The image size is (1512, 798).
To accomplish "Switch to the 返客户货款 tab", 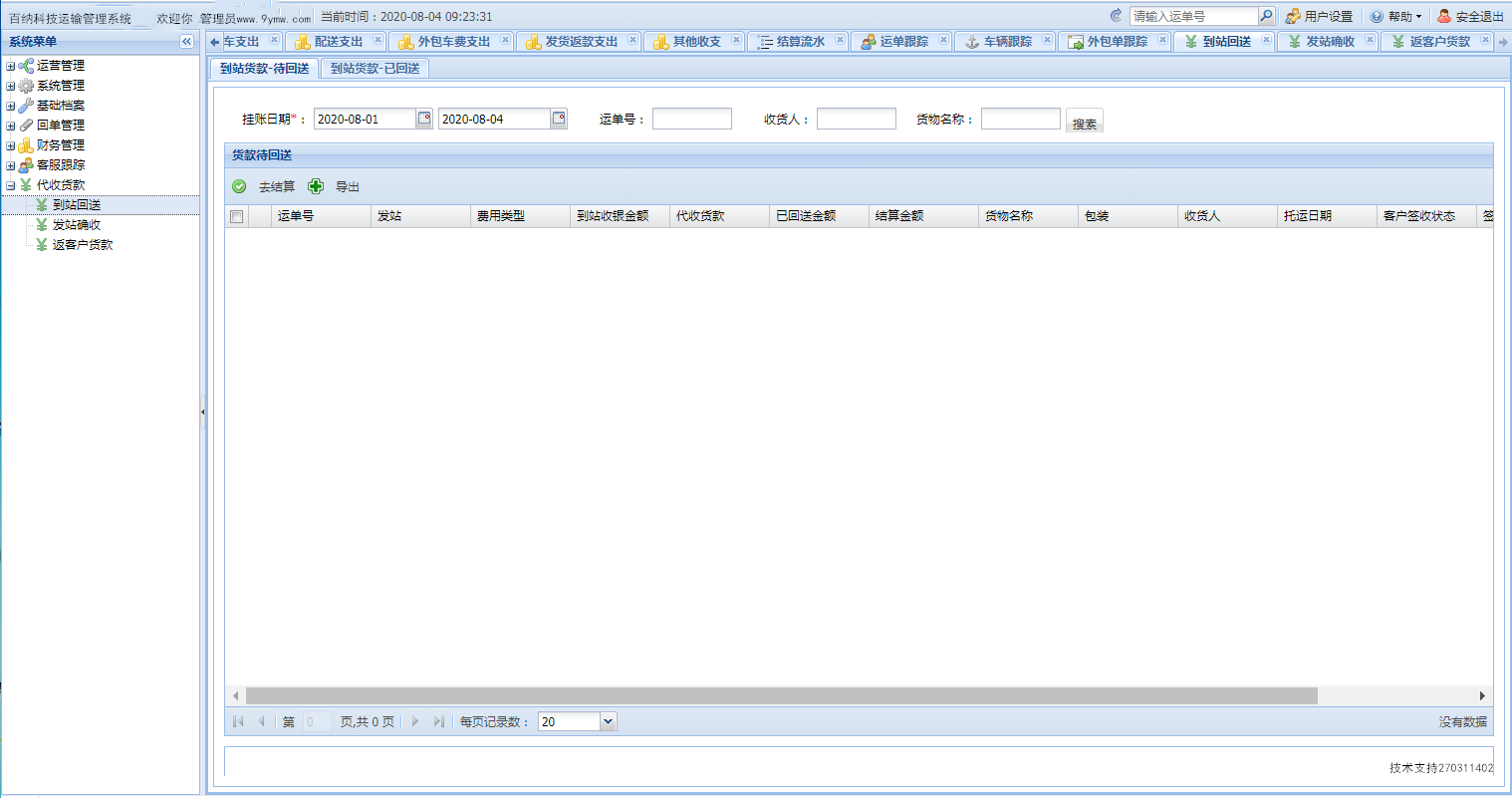I will 1439,42.
